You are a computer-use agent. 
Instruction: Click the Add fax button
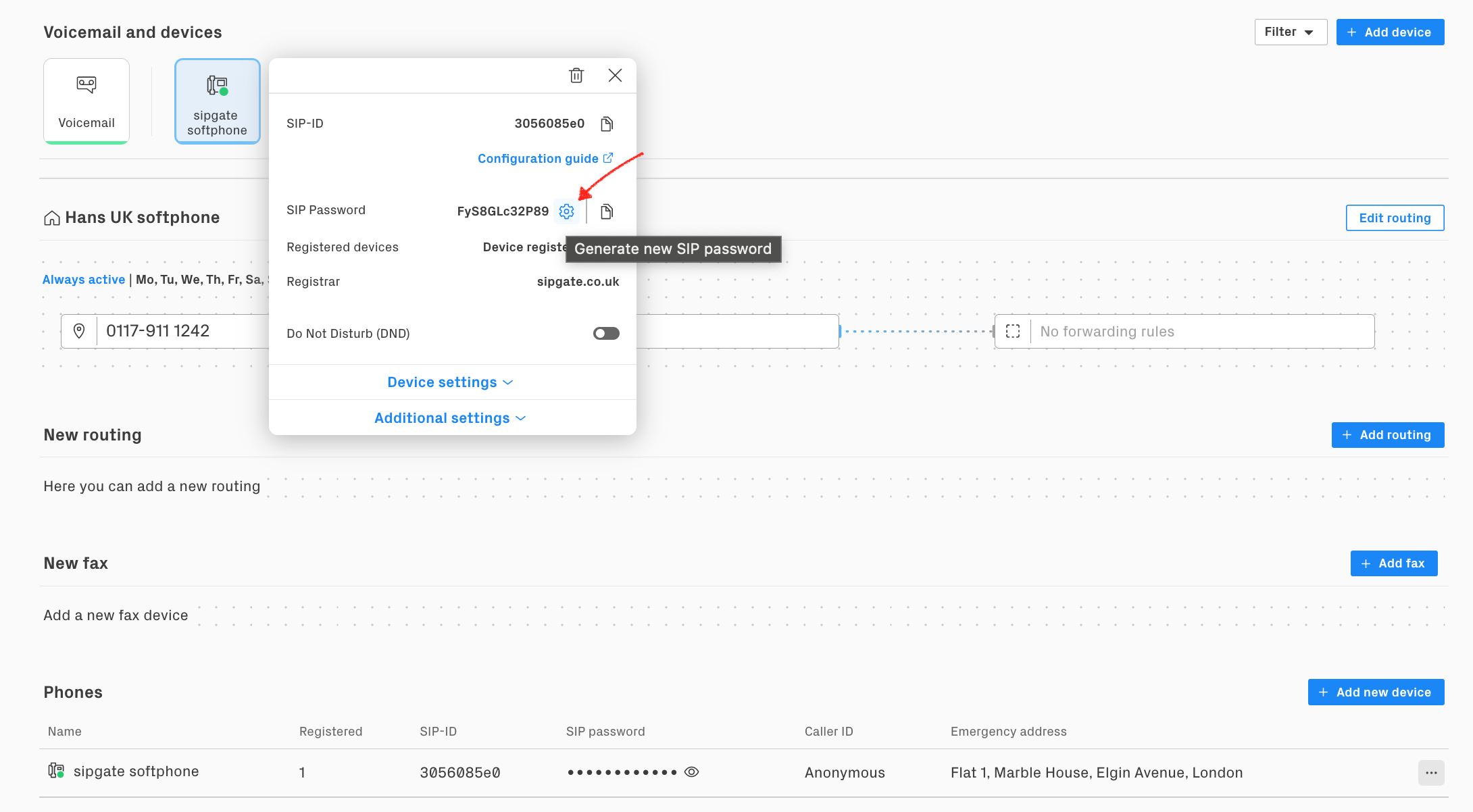coord(1393,563)
